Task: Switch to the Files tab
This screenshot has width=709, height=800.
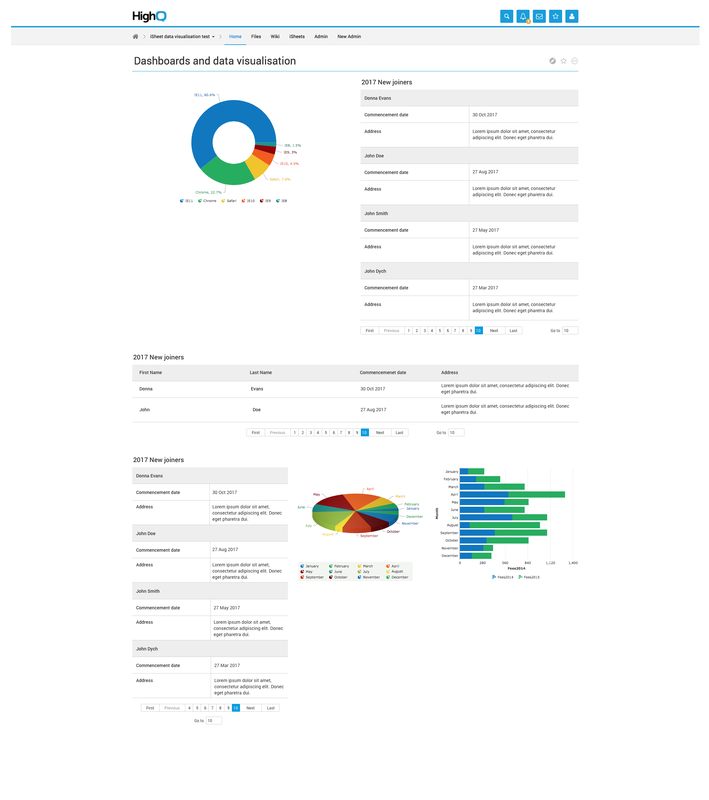Action: point(256,36)
